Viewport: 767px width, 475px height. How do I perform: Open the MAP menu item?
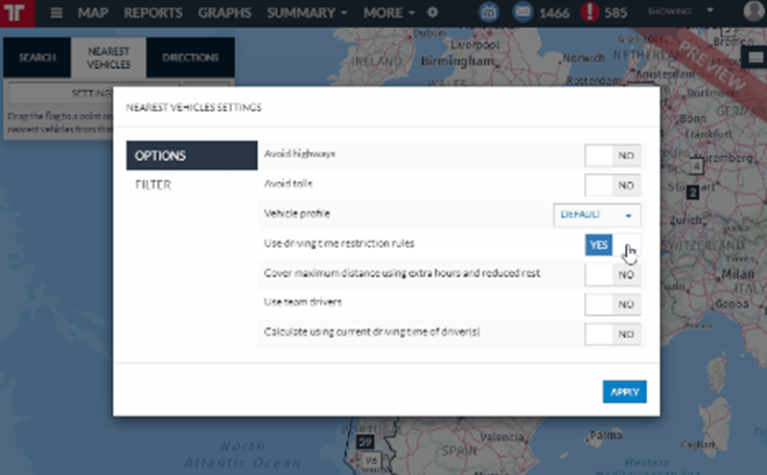[x=93, y=13]
